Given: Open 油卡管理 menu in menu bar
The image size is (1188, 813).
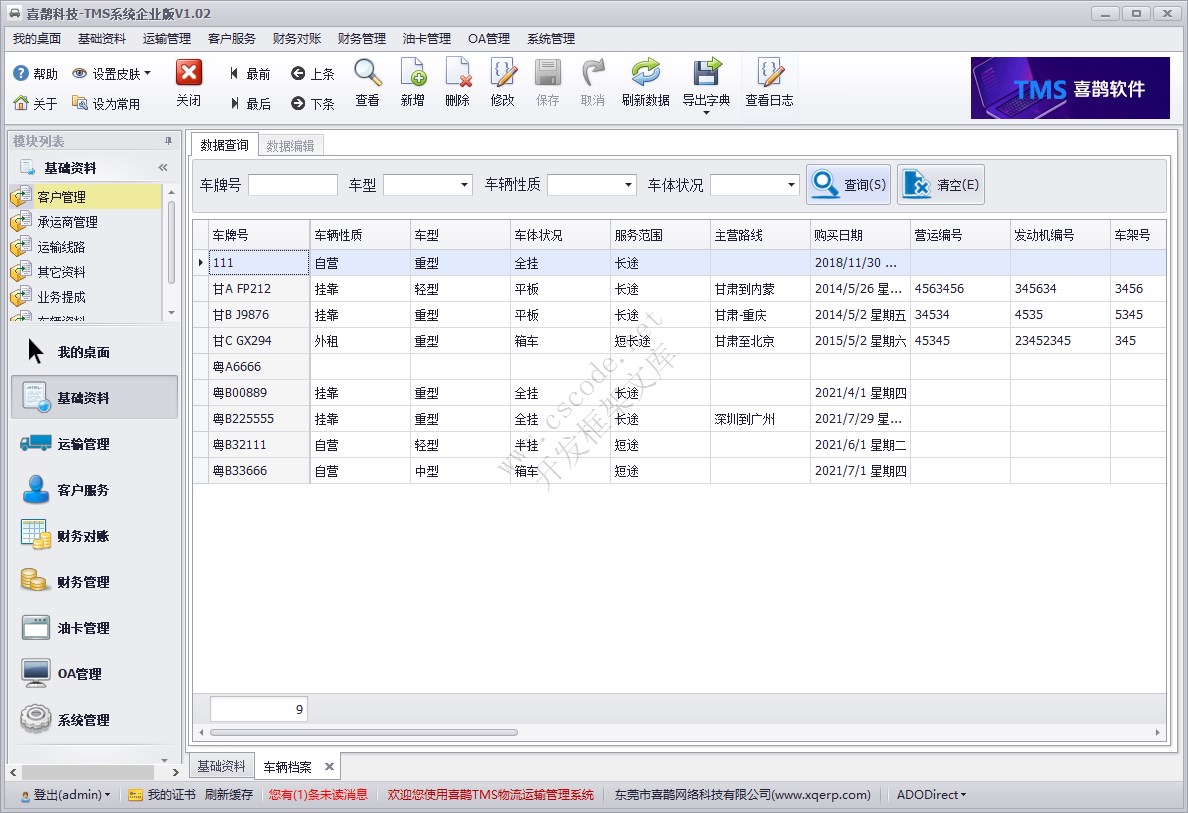Looking at the screenshot, I should 427,39.
